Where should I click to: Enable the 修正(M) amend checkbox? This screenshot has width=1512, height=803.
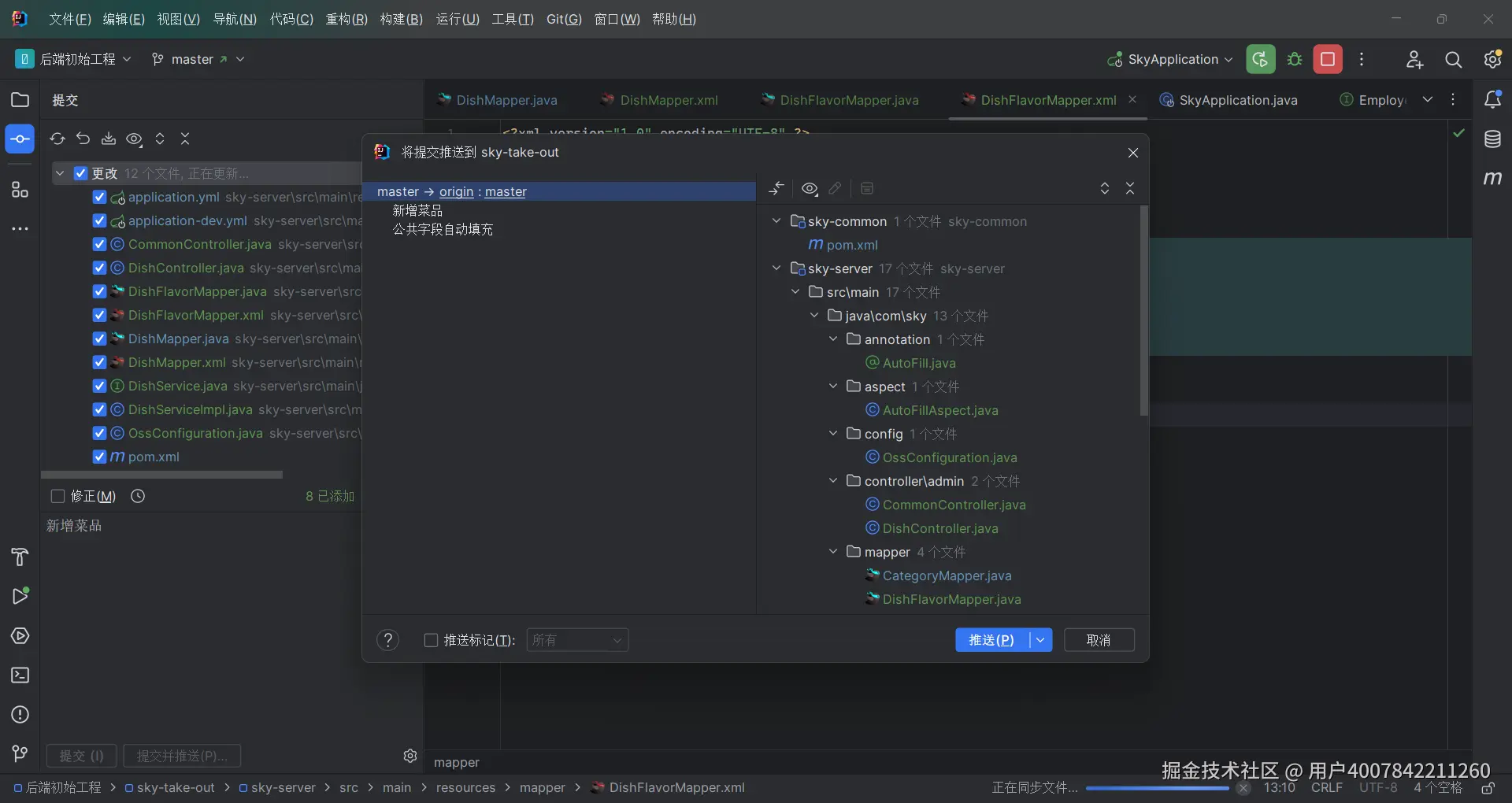57,496
